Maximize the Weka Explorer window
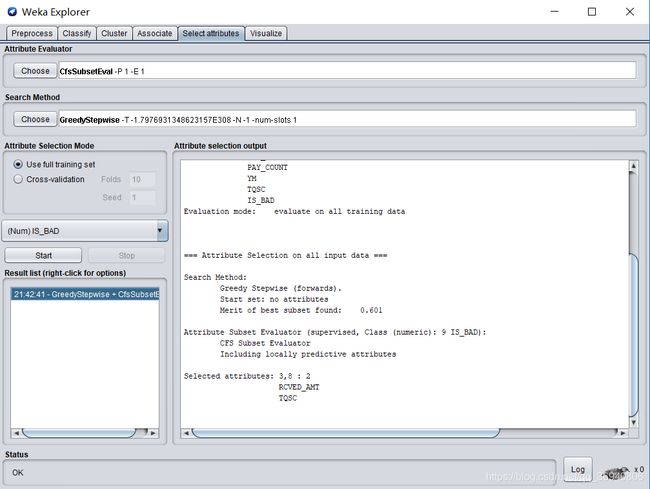The image size is (650, 489). point(592,12)
